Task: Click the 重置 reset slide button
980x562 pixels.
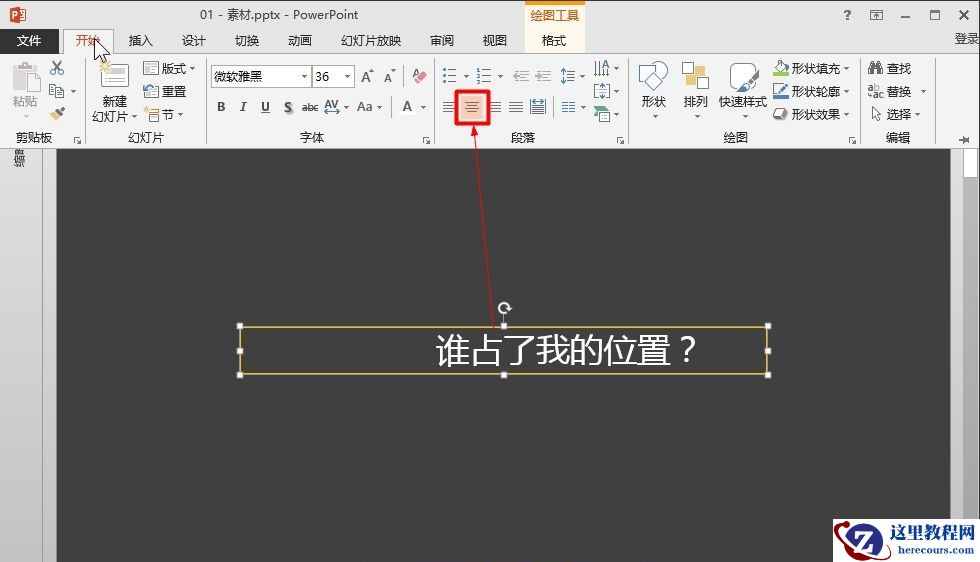Action: pos(166,92)
